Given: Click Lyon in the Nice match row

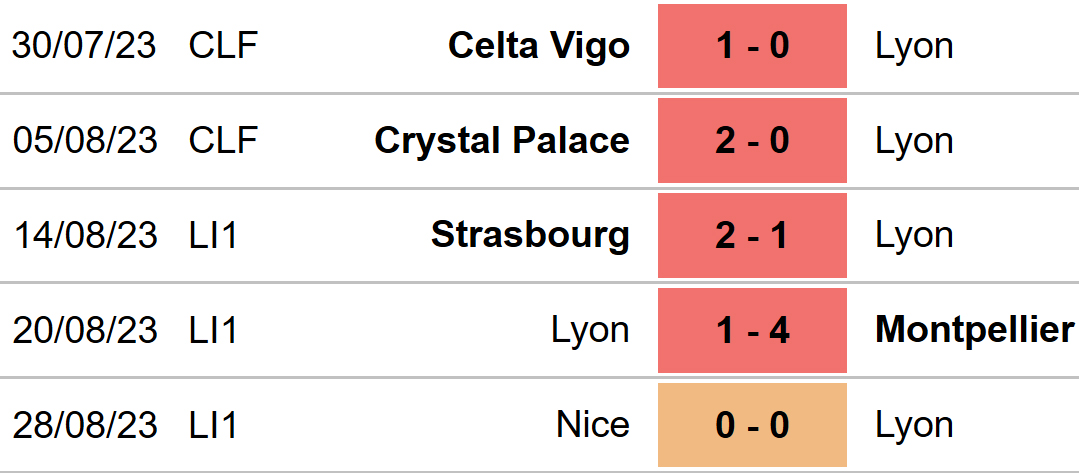Looking at the screenshot, I should coord(914,425).
